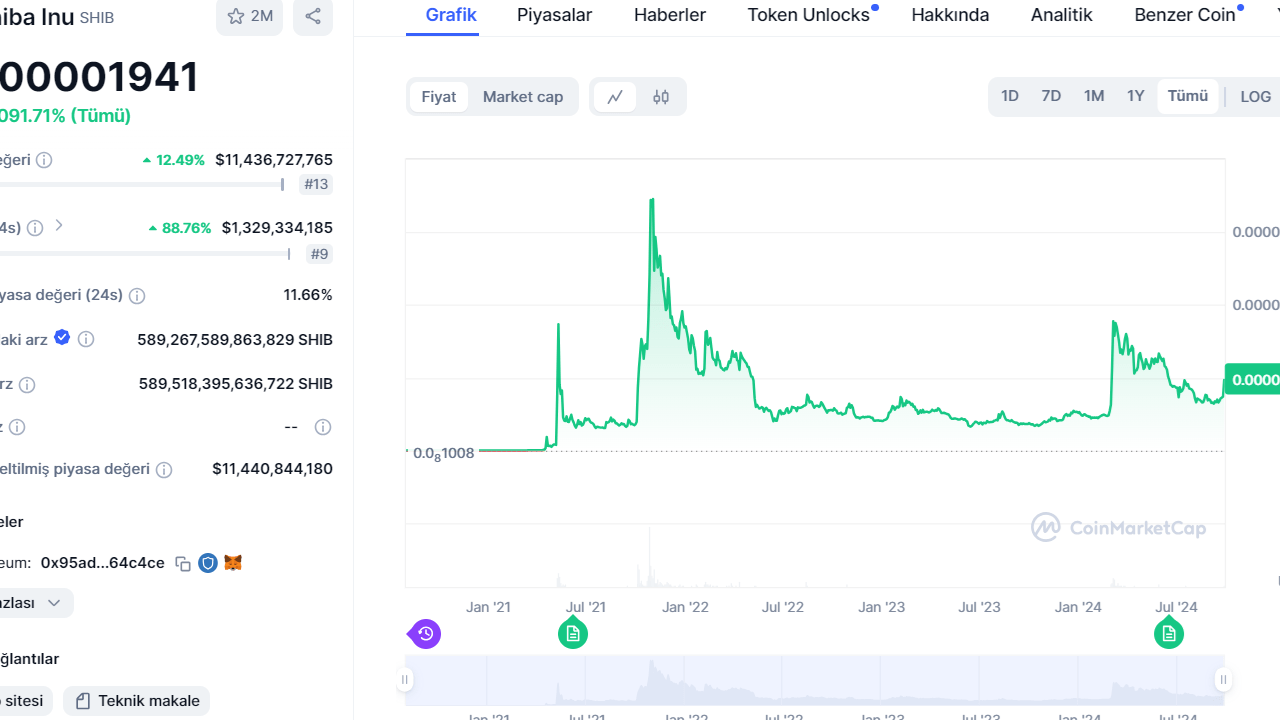1280x720 pixels.
Task: Click the #13 market cap rank badge
Action: click(x=316, y=184)
